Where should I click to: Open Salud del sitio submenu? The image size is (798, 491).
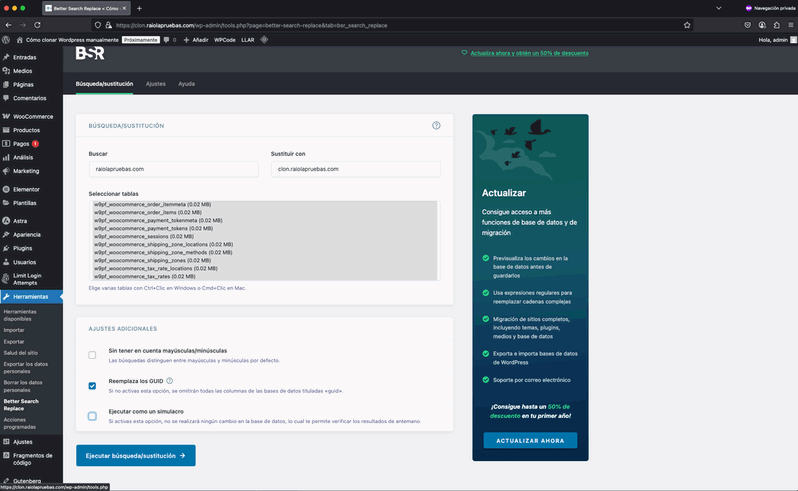pos(21,353)
